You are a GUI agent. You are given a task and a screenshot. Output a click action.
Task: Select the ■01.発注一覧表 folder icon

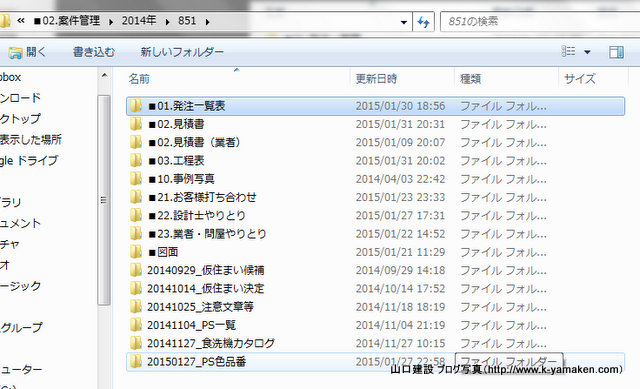click(x=136, y=106)
